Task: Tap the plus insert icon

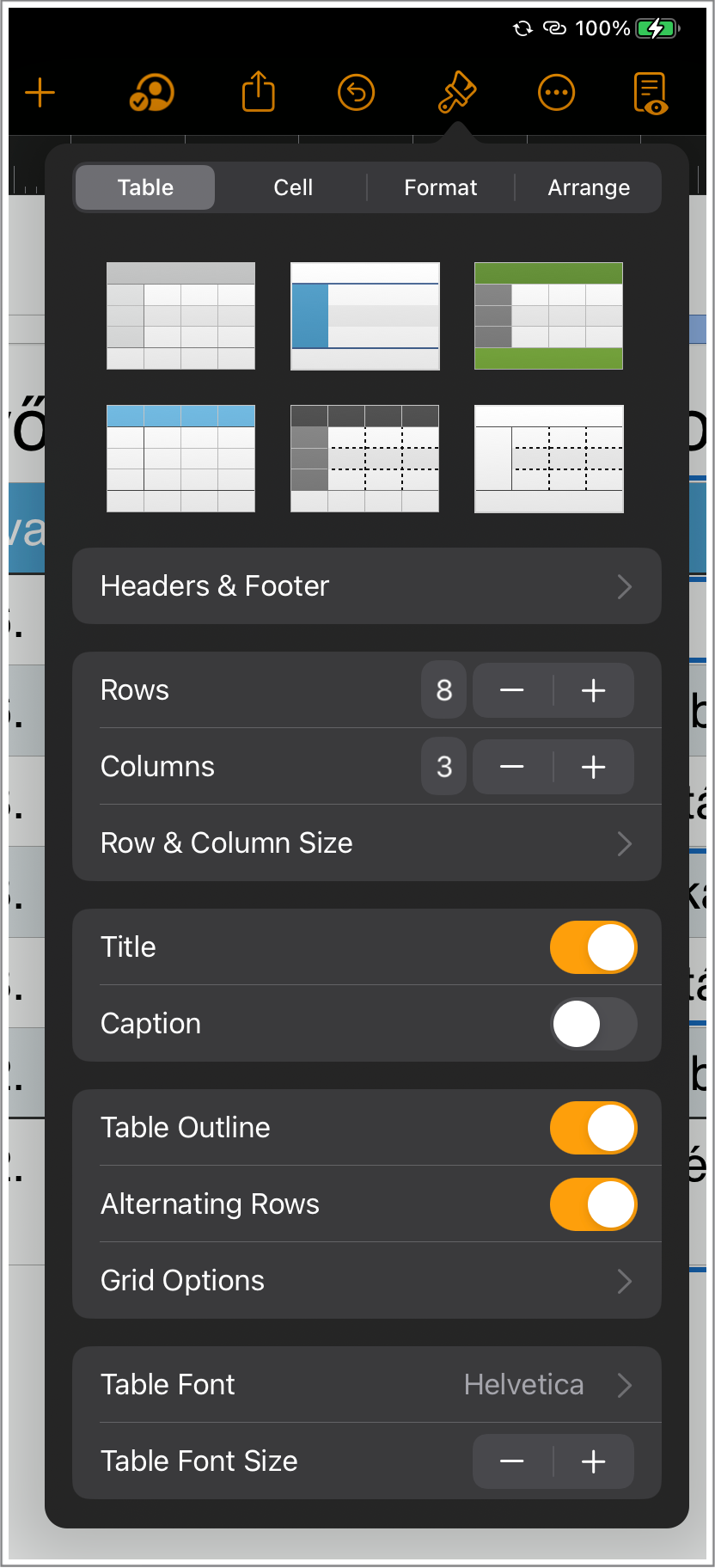Action: click(40, 93)
